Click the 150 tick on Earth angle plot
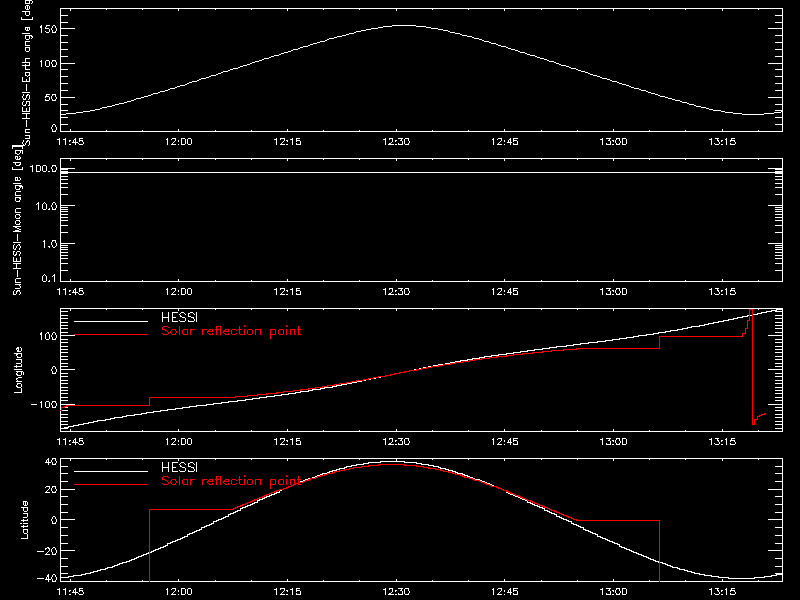The image size is (800, 600). [47, 29]
